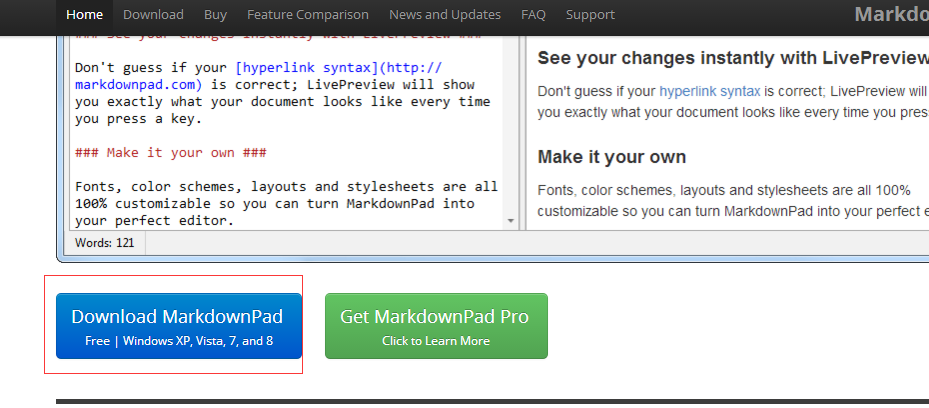Click 'See your changes instantly with LivePreview' heading

733,58
